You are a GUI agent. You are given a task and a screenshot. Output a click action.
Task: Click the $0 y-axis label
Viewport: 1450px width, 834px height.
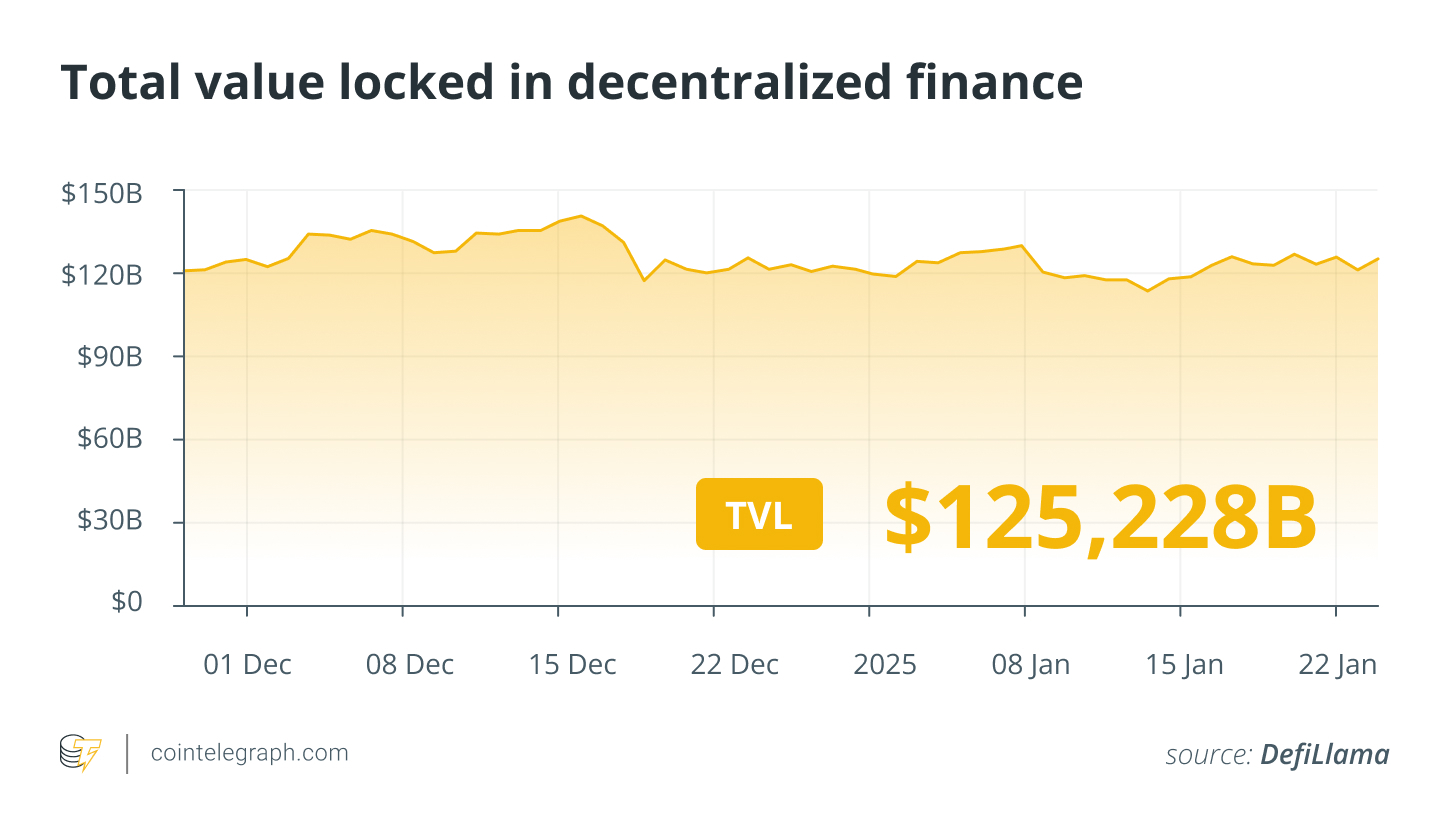click(x=126, y=602)
